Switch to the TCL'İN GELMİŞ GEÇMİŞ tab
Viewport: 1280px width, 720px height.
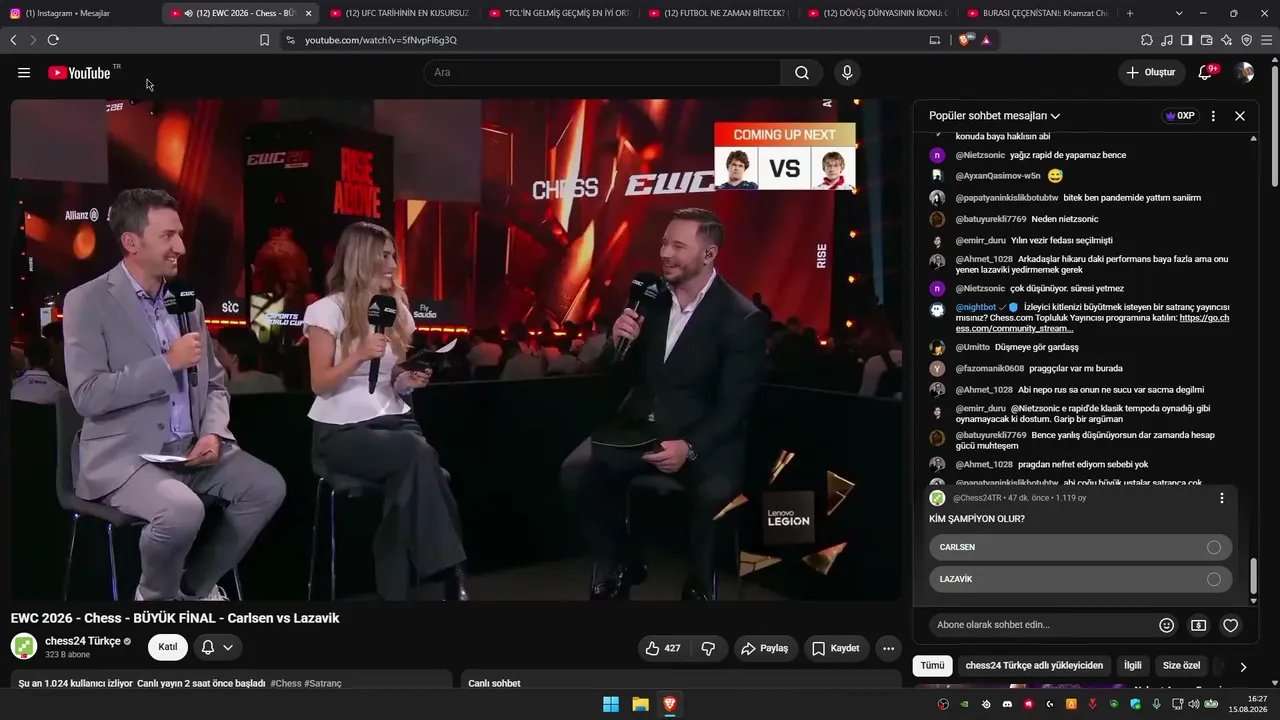560,13
